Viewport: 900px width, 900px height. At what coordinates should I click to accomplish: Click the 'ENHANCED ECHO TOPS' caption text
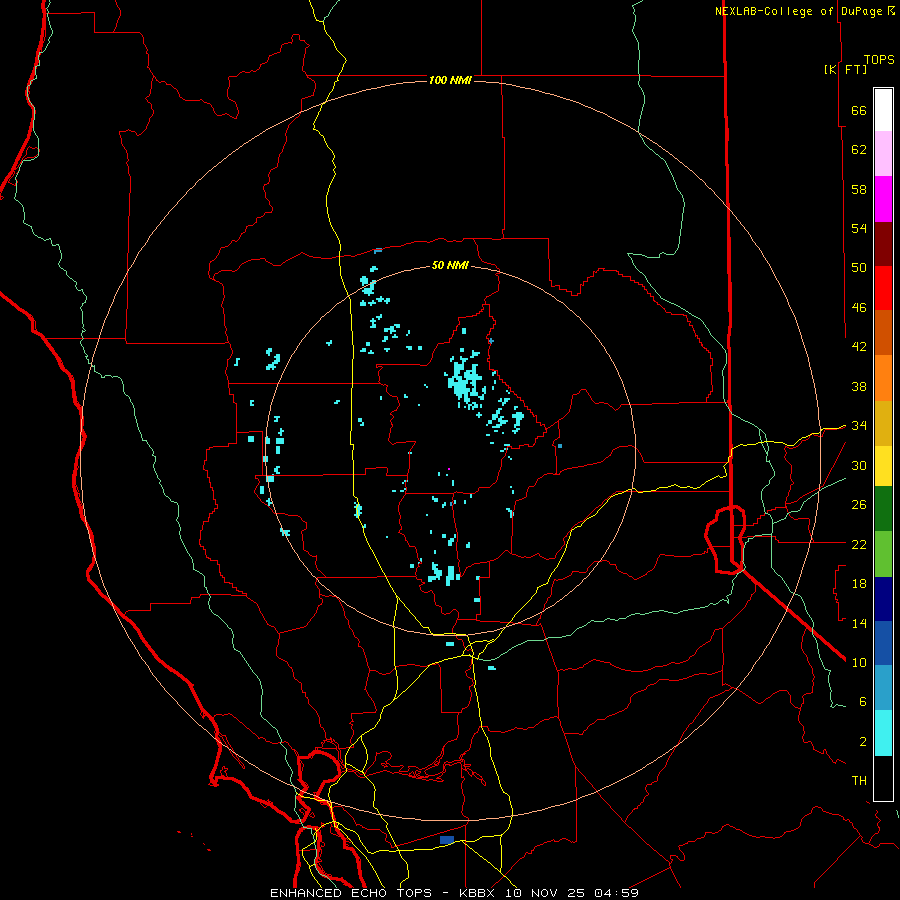tap(356, 893)
